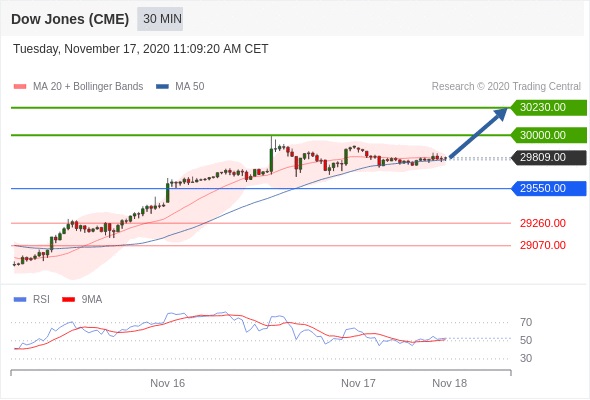Click the Research © 2020 Trading Central credit
The height and width of the screenshot is (400, 590).
point(506,87)
